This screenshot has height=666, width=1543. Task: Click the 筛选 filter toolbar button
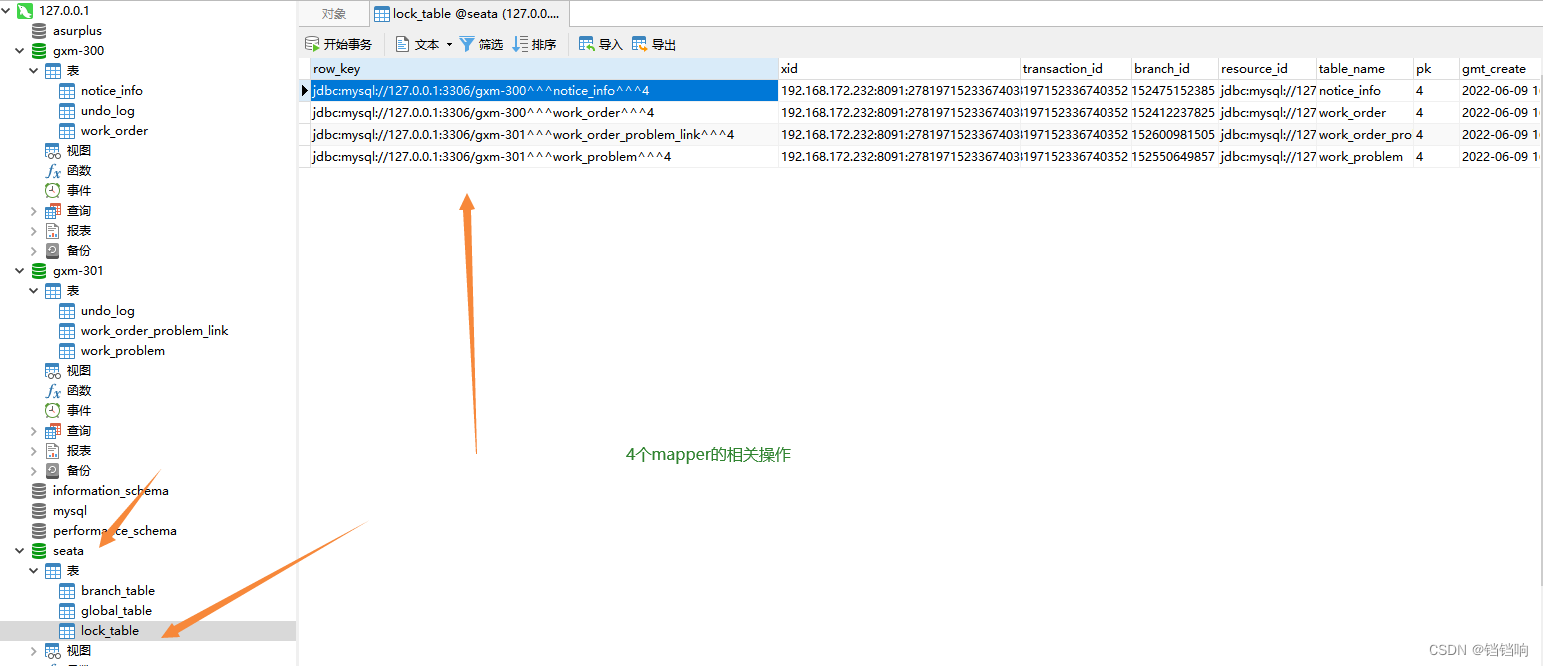(481, 44)
